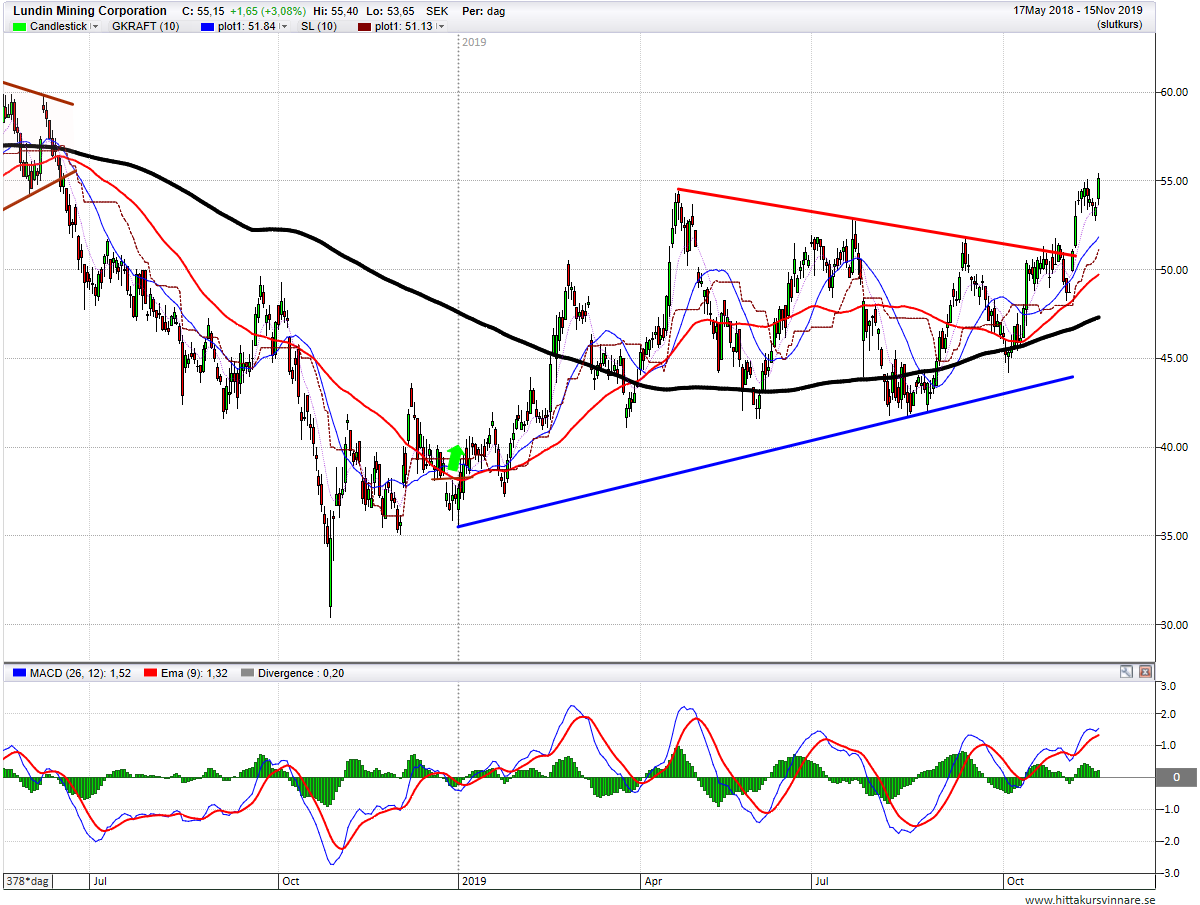1200x905 pixels.
Task: Click the 35.00 price axis label
Action: [x=1173, y=536]
